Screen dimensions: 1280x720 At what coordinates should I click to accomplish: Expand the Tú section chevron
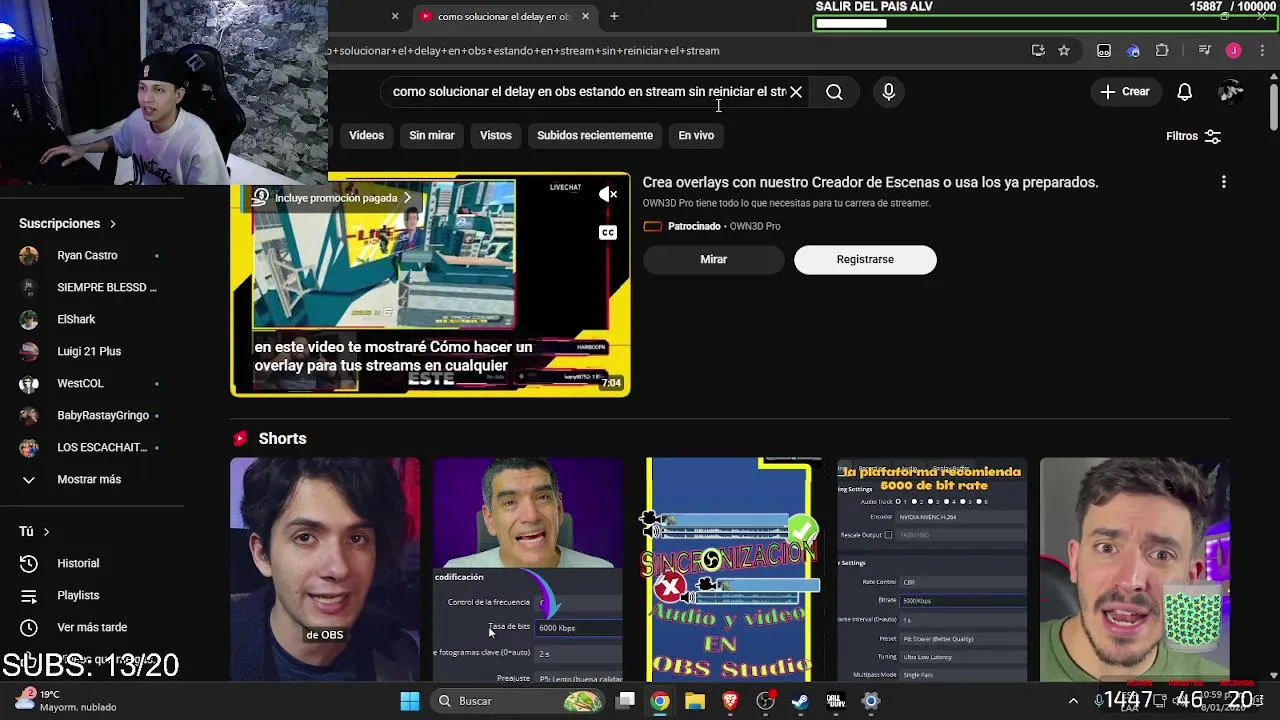[46, 532]
